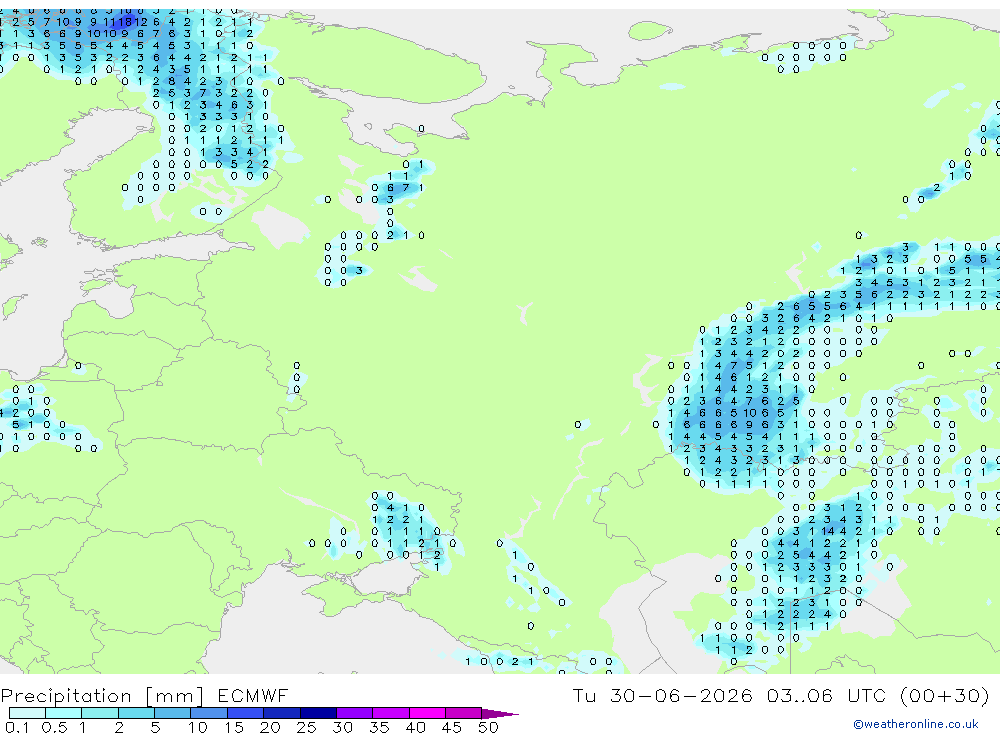The width and height of the screenshot is (1000, 733).
Task: Click the "Tu 30-06-2026 03..06 UTC (00+30)" timestamp
Action: [x=781, y=695]
